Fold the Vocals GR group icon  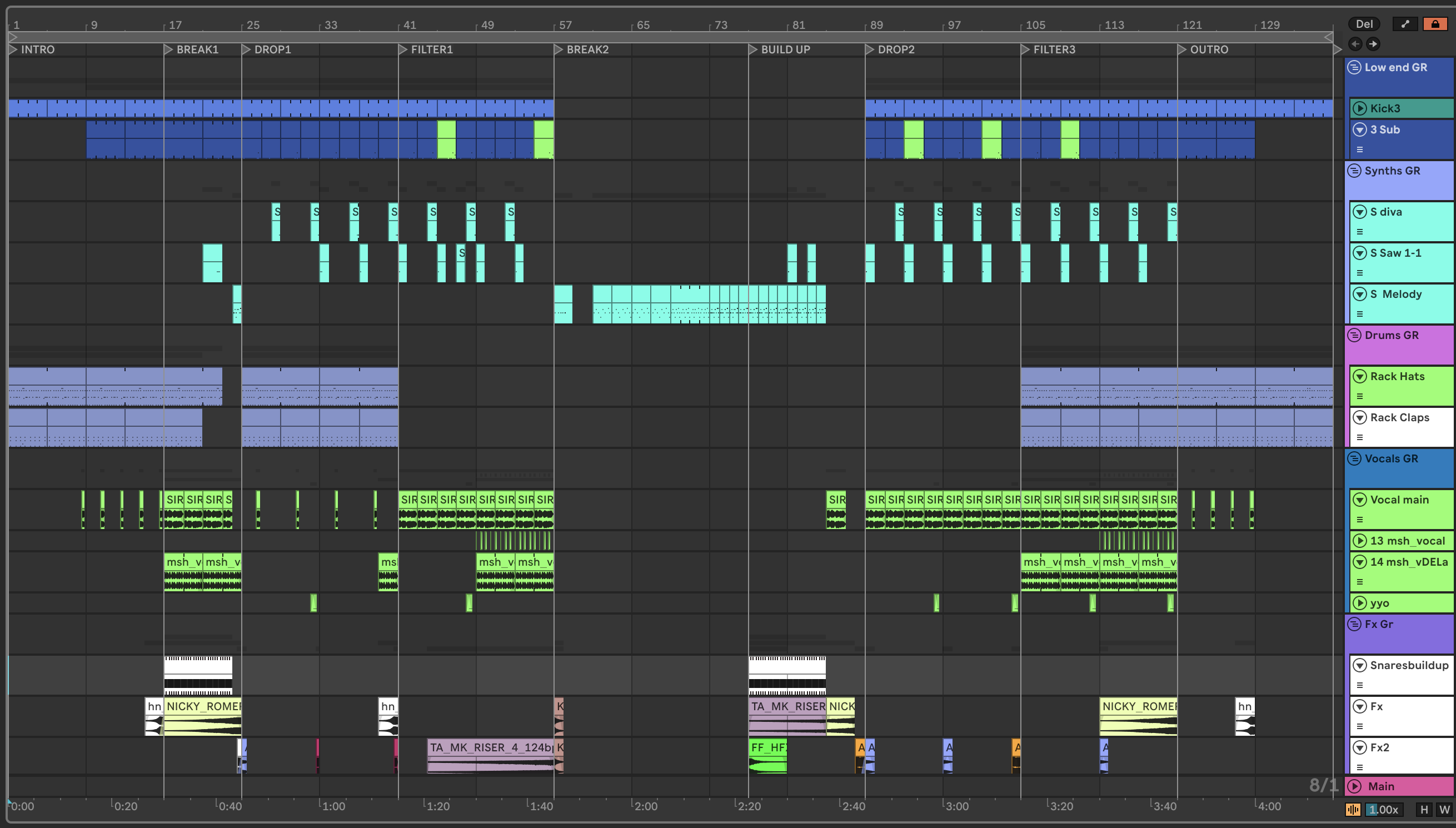tap(1354, 458)
